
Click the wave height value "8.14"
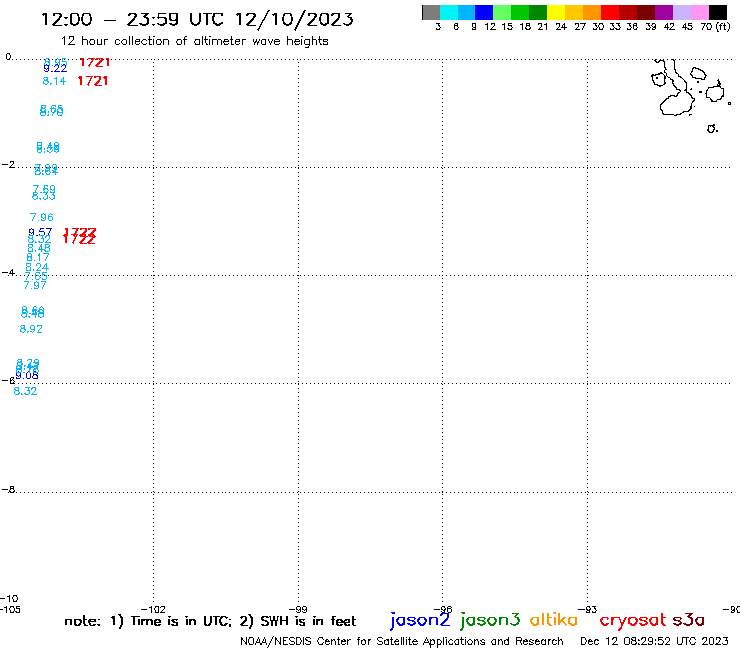54,81
